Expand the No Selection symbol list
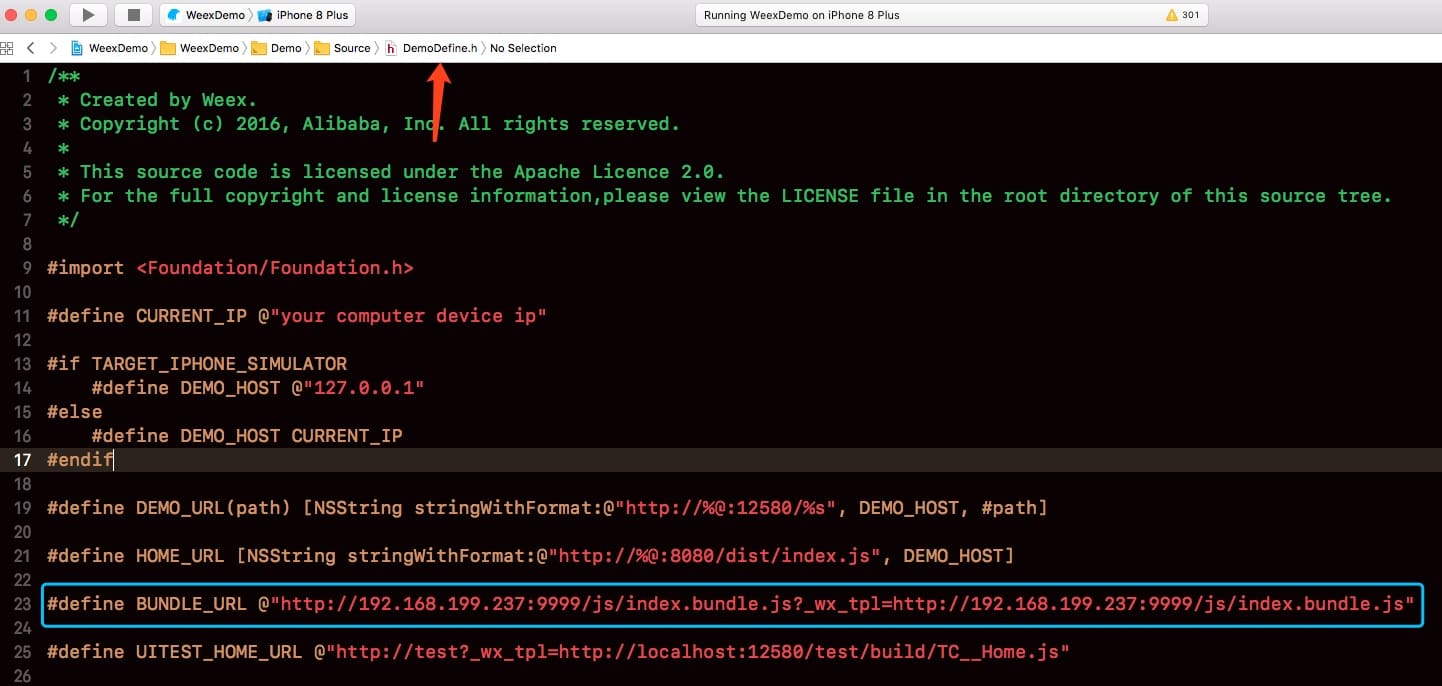1442x686 pixels. coord(523,48)
